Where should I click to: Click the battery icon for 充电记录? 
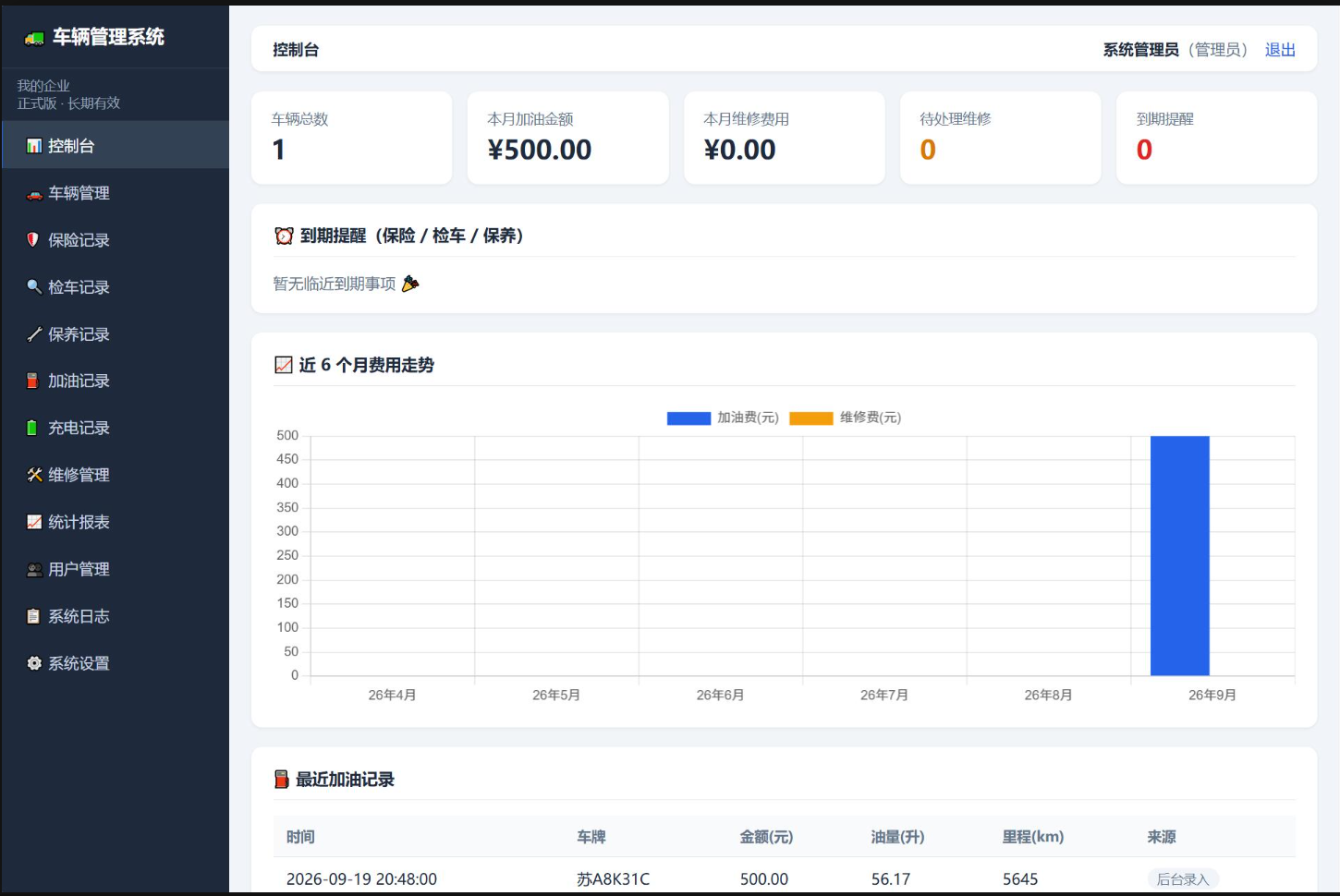tap(32, 428)
